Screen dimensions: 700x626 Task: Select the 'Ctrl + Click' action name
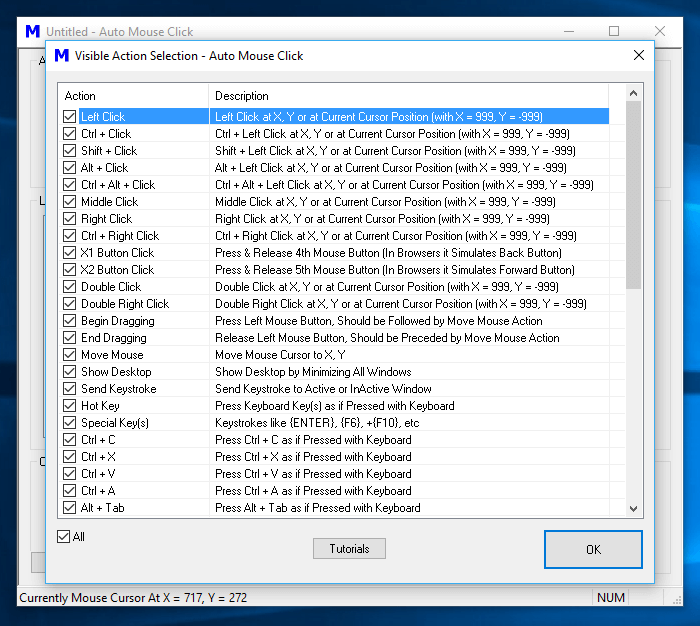[x=106, y=134]
